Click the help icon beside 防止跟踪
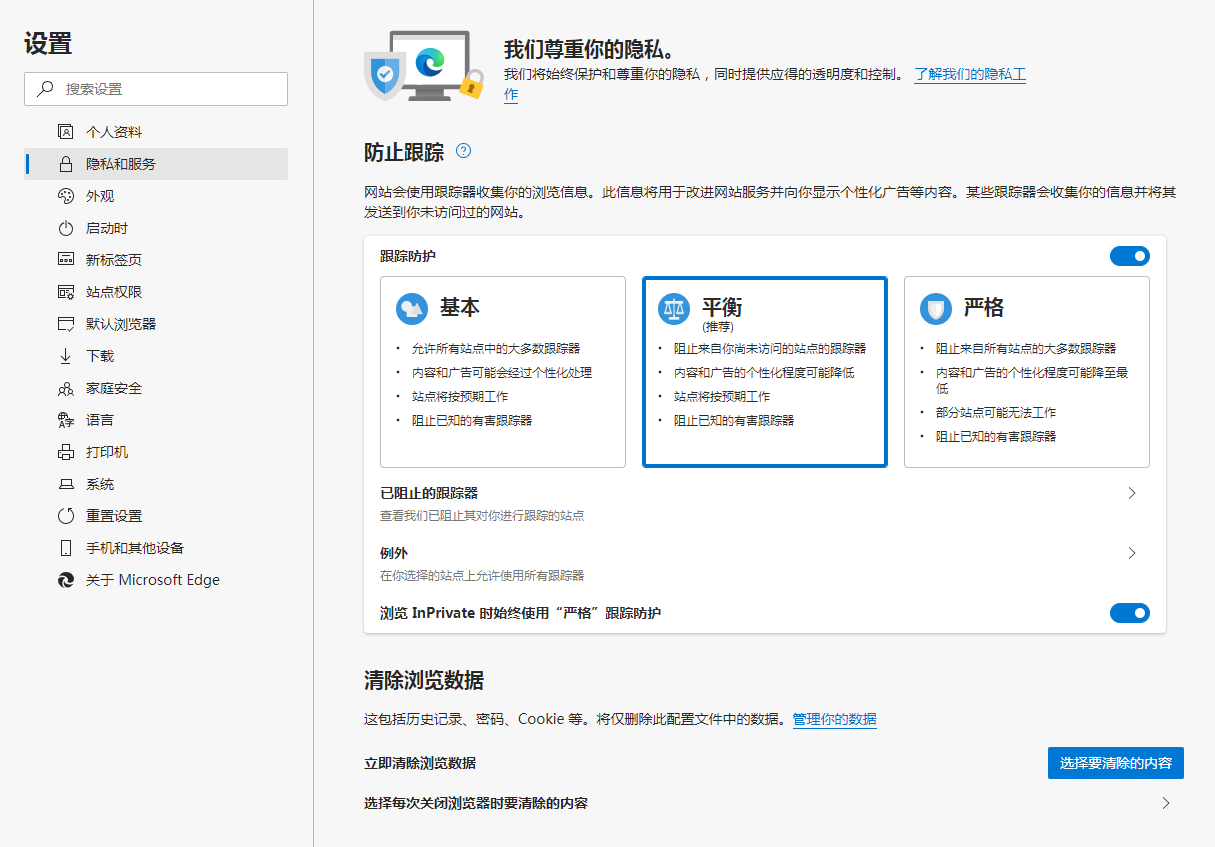This screenshot has width=1215, height=847. pos(463,151)
